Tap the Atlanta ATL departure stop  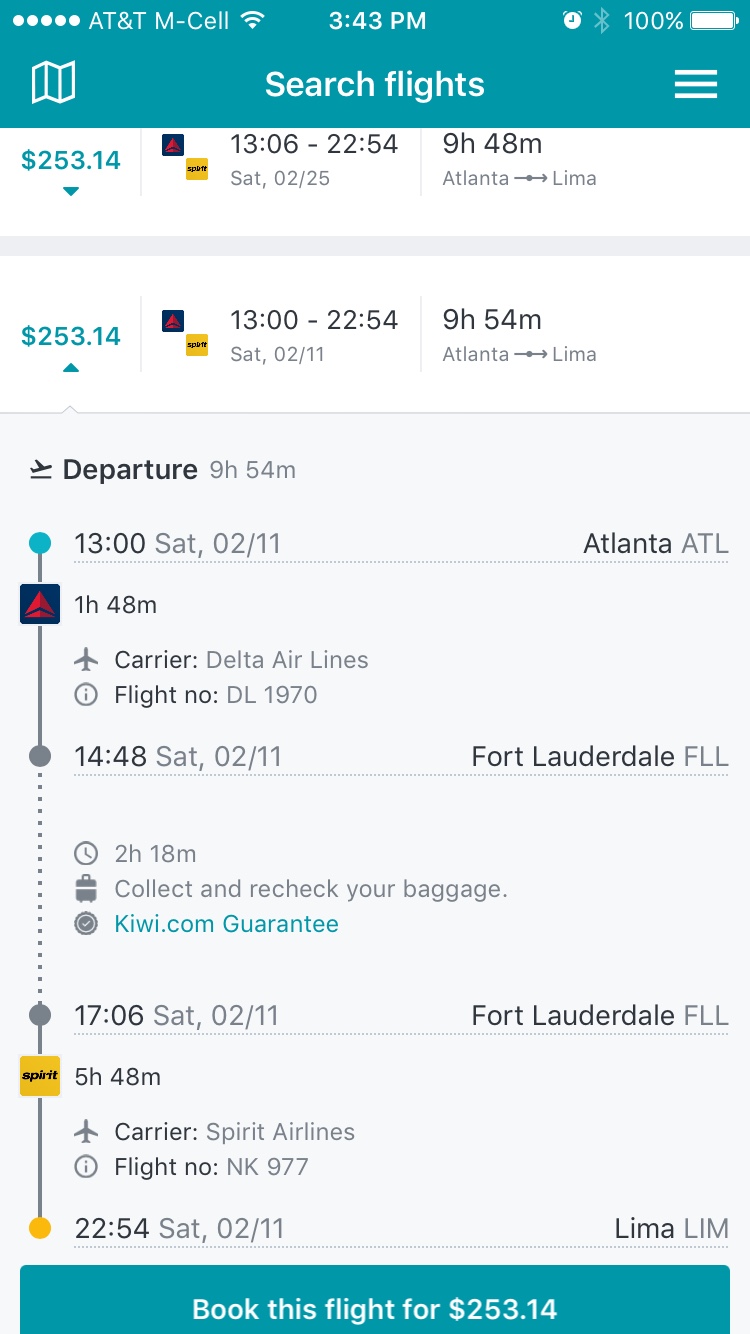pos(400,544)
